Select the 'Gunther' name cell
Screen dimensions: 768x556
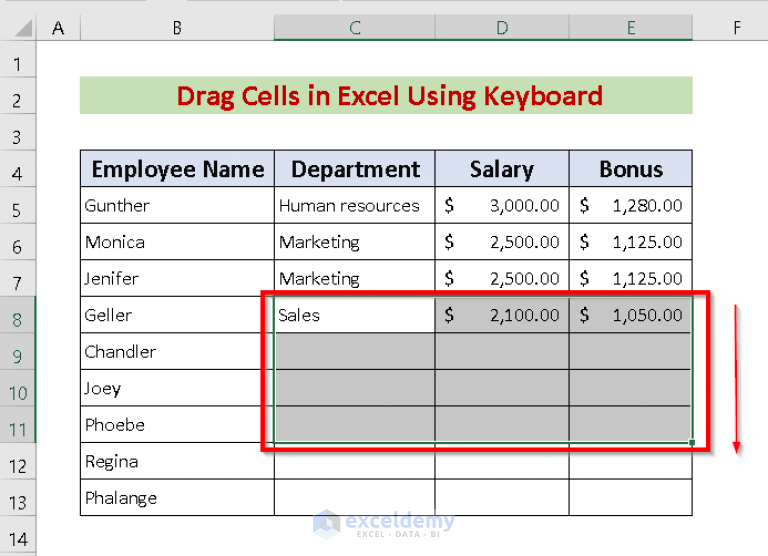(x=177, y=206)
